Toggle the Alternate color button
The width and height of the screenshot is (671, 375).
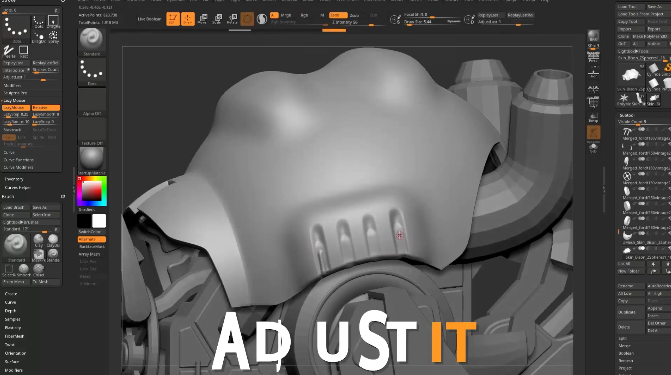point(92,239)
